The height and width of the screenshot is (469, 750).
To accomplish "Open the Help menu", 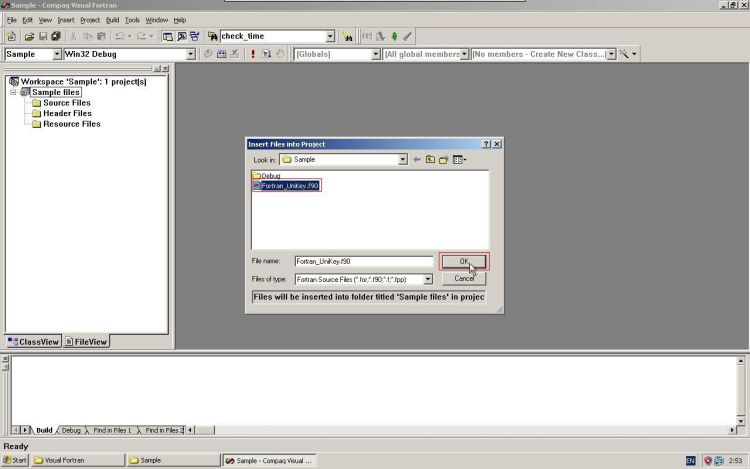I will [x=179, y=20].
